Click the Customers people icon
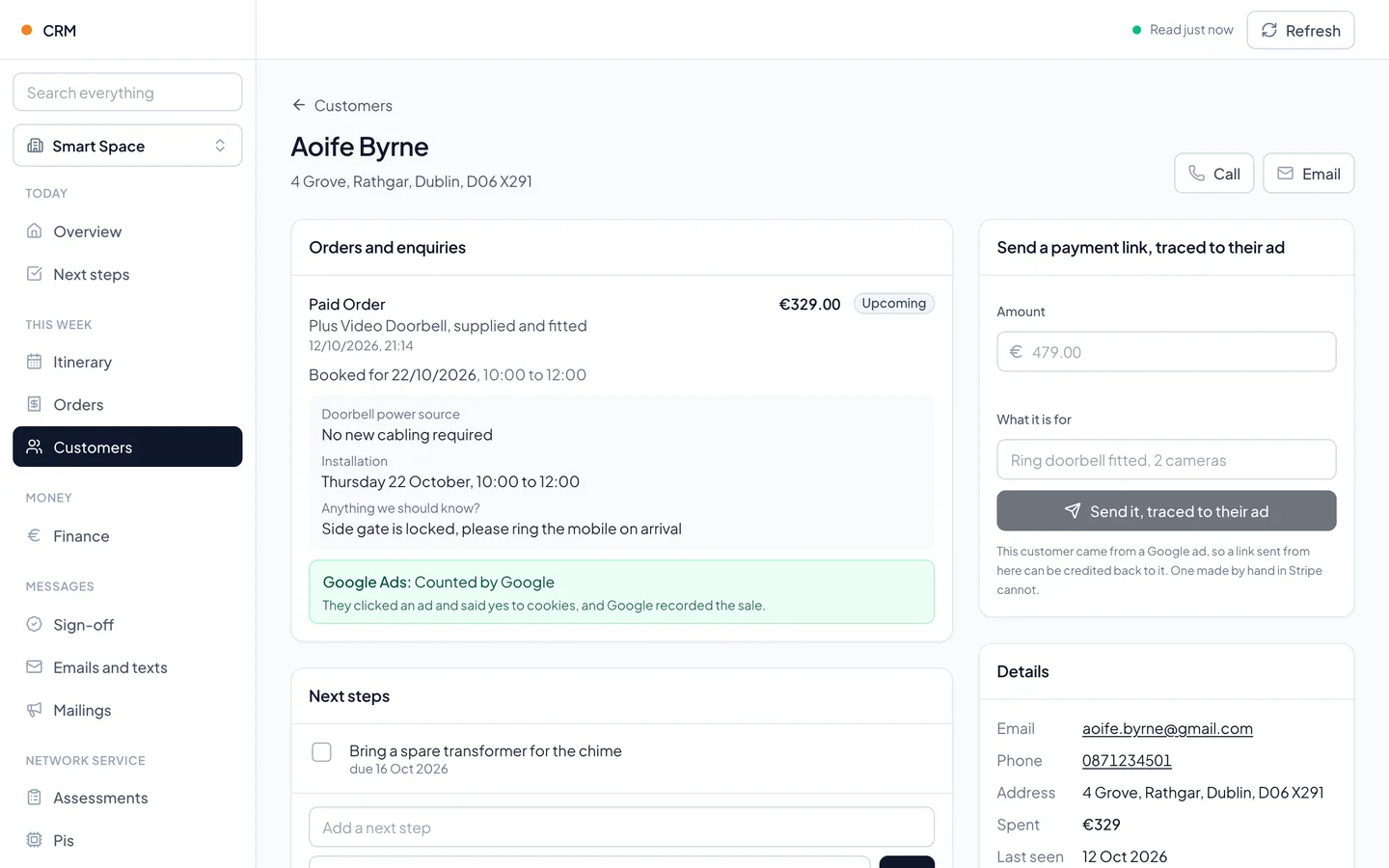 click(35, 447)
